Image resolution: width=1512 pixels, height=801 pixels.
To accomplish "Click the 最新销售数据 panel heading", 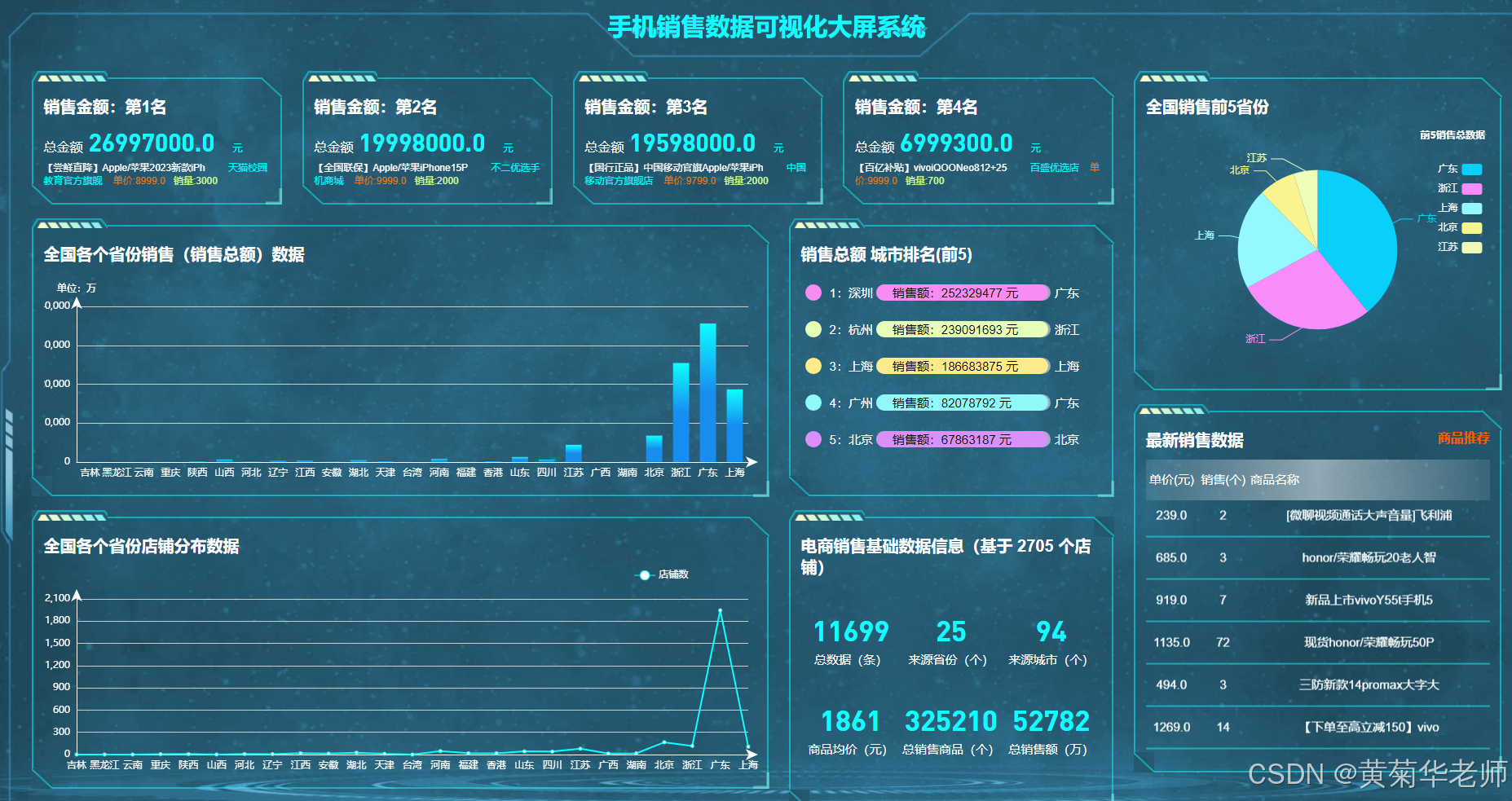I will [x=1194, y=440].
